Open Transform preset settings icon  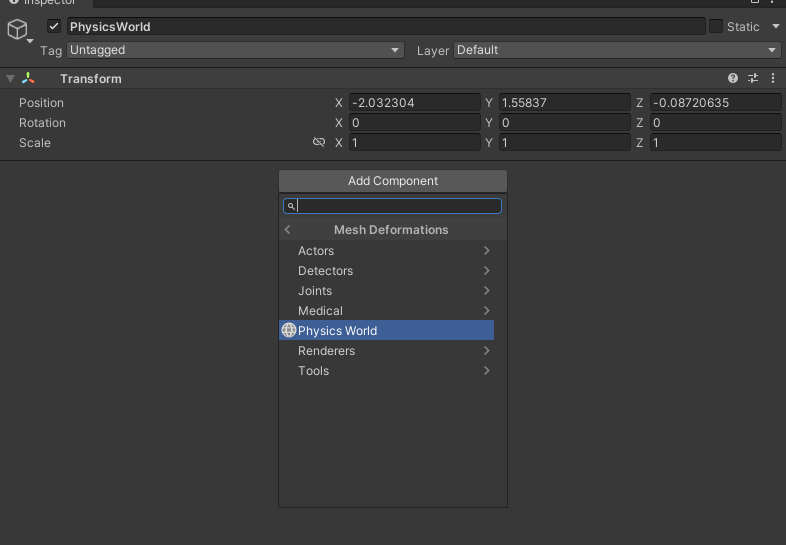coord(753,79)
